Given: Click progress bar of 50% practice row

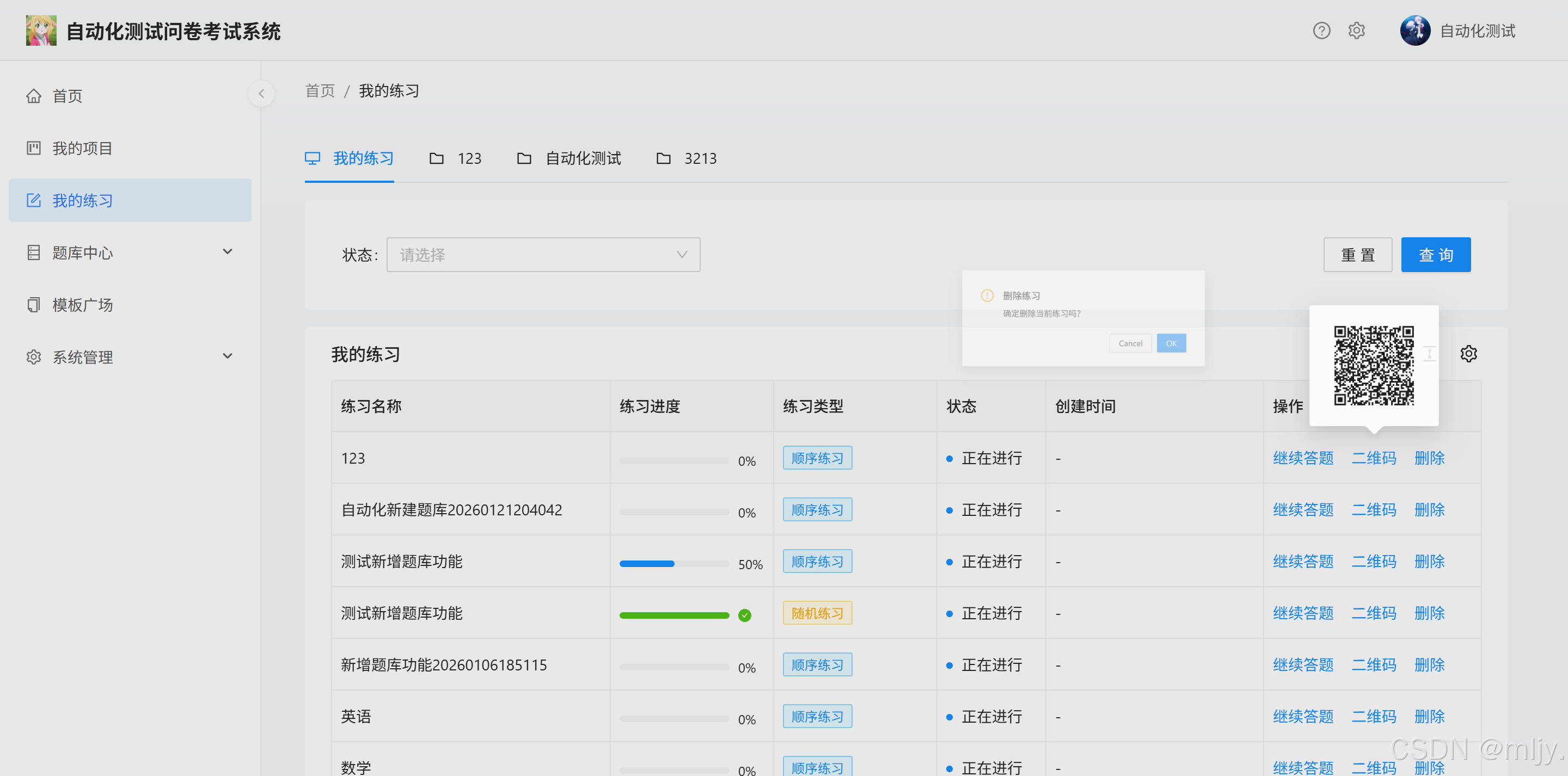Looking at the screenshot, I should [x=674, y=564].
